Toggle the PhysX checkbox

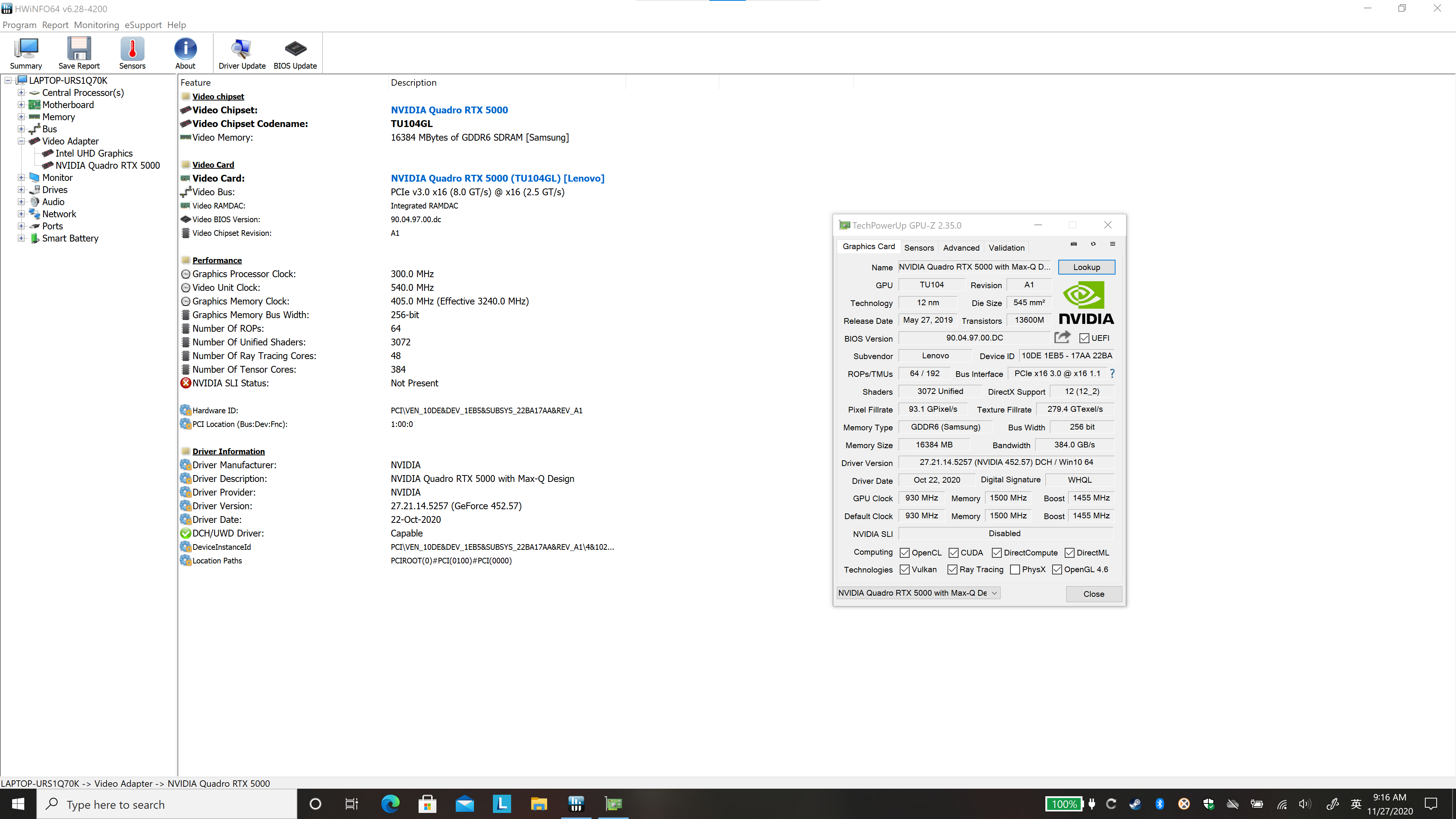point(1015,569)
